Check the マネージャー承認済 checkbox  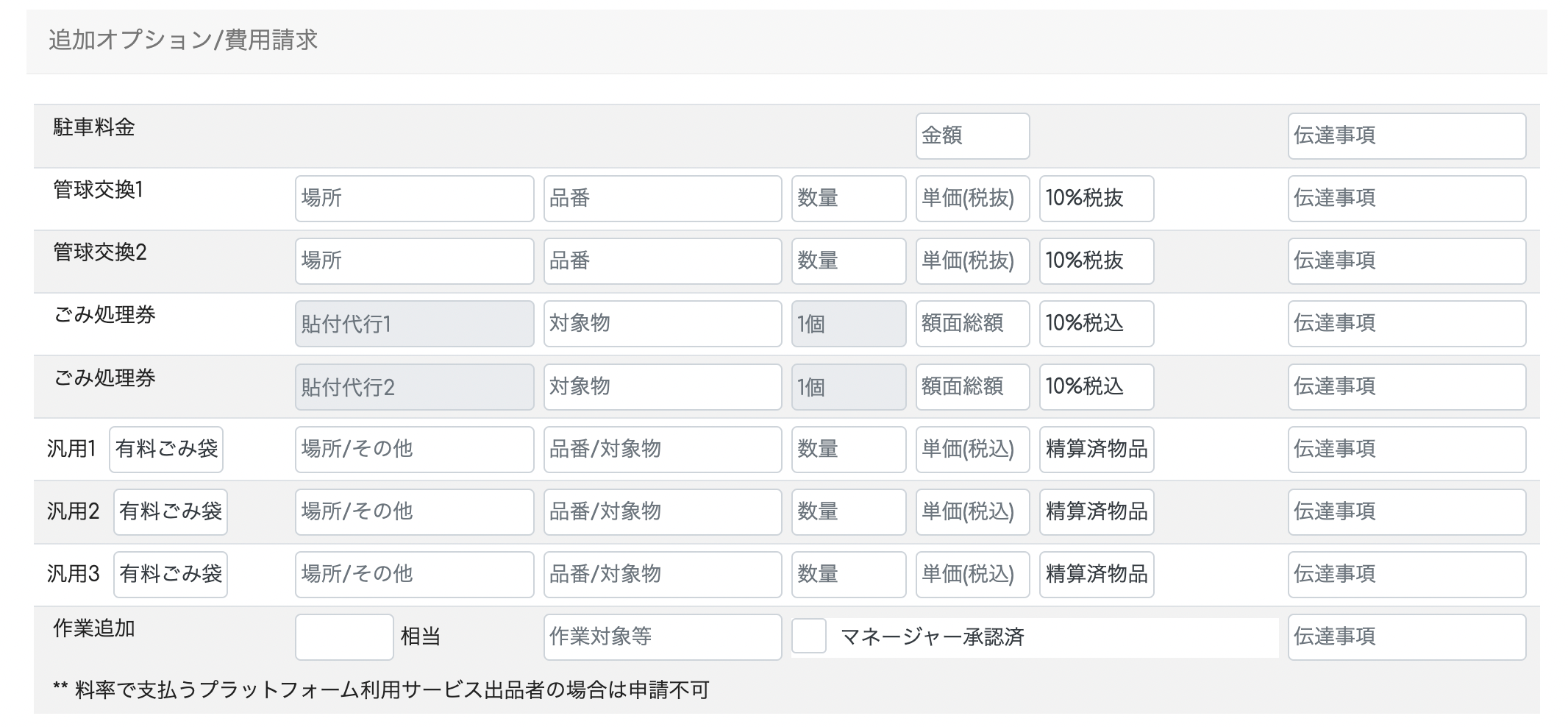click(808, 636)
